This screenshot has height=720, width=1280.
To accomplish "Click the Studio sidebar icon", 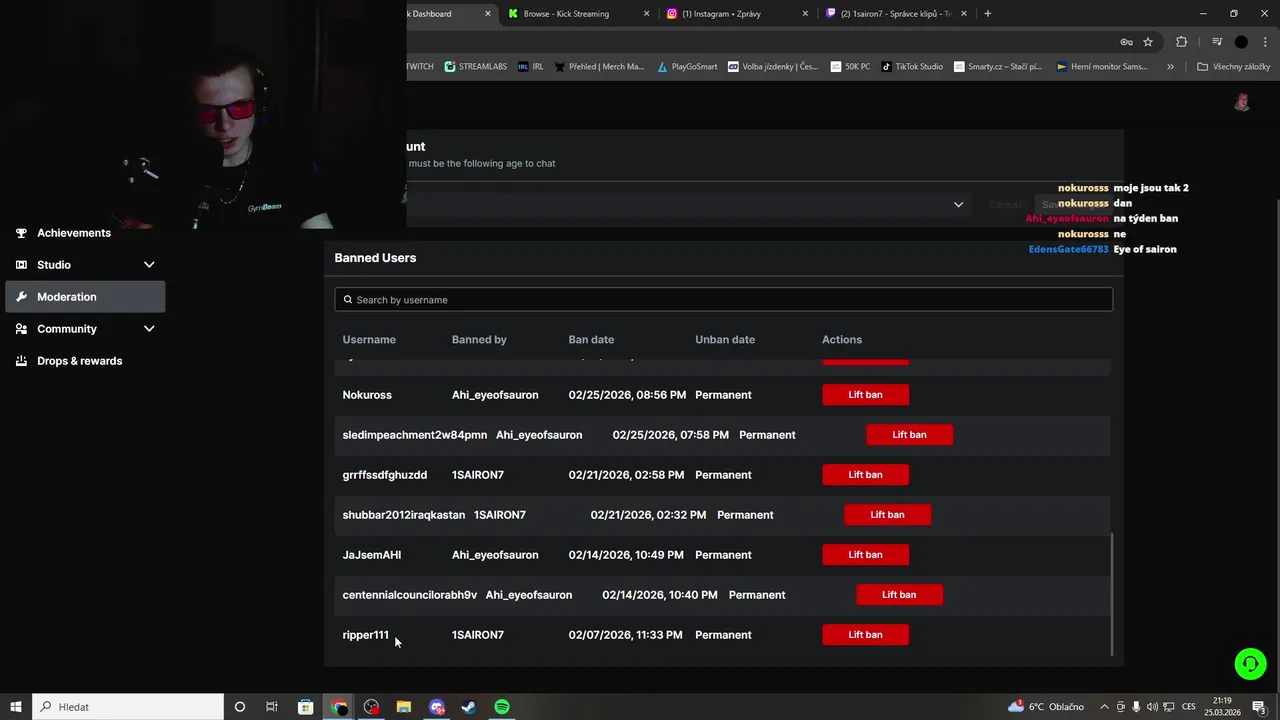I will 21,265.
